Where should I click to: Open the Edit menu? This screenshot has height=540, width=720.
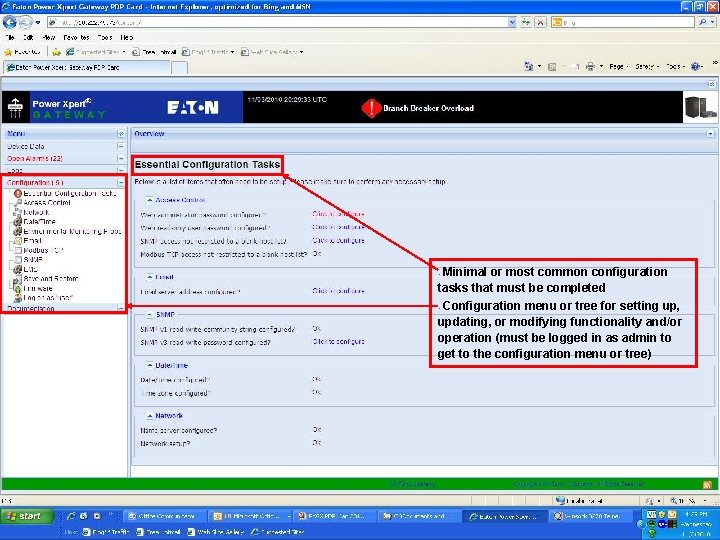pyautogui.click(x=28, y=38)
